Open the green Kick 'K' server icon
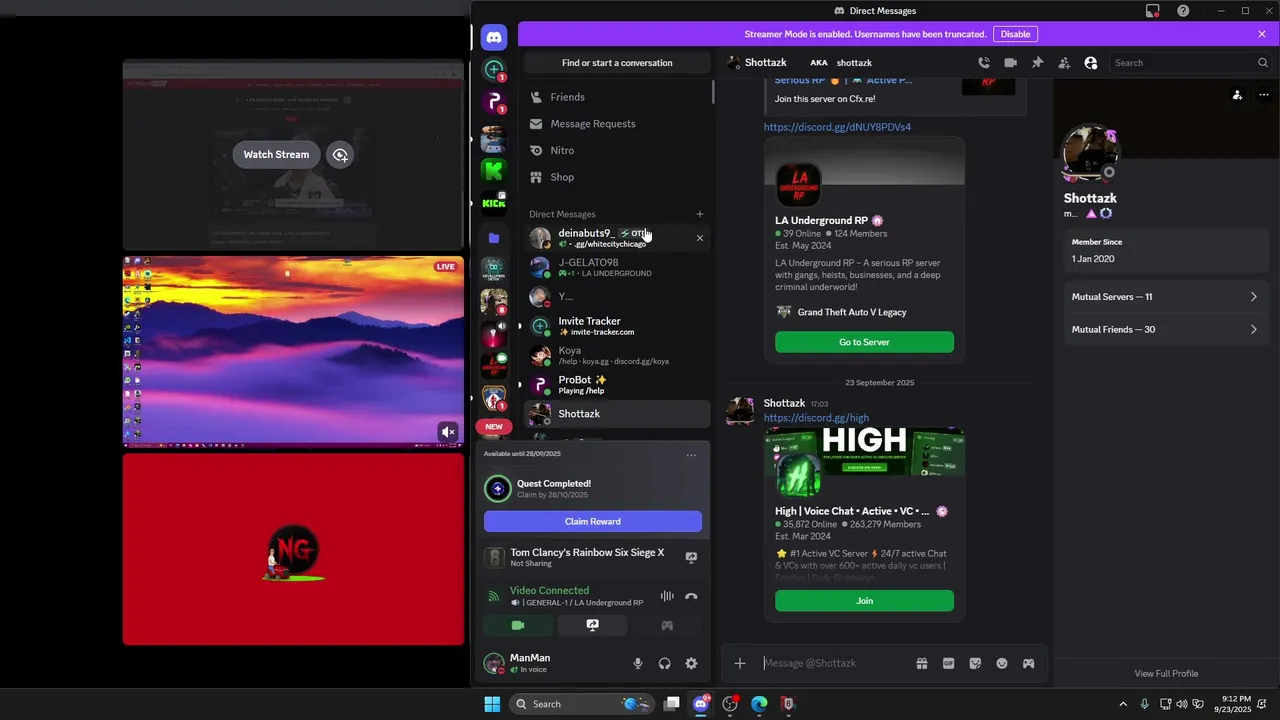Image resolution: width=1280 pixels, height=720 pixels. pos(494,170)
